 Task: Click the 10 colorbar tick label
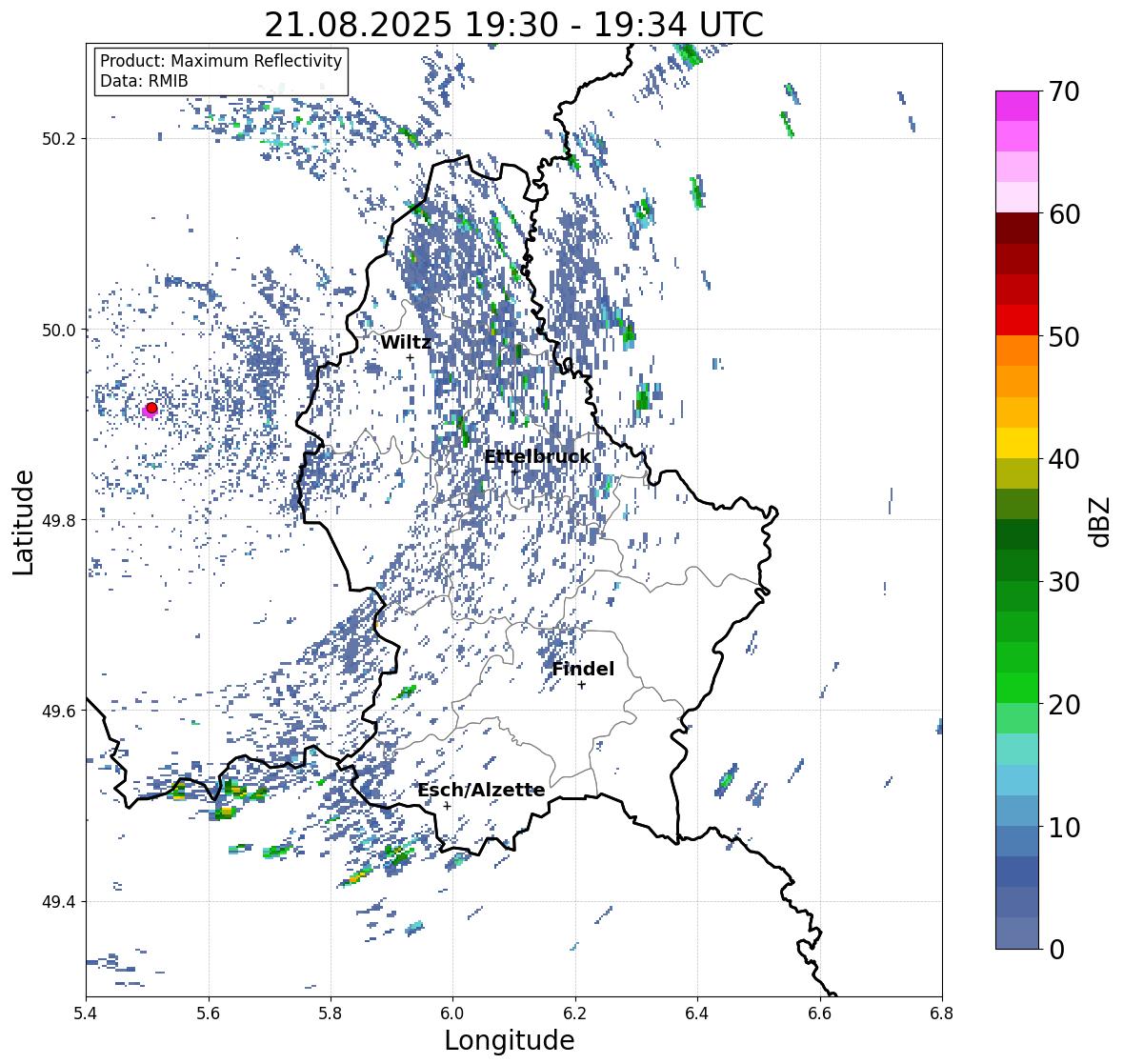pyautogui.click(x=1064, y=827)
